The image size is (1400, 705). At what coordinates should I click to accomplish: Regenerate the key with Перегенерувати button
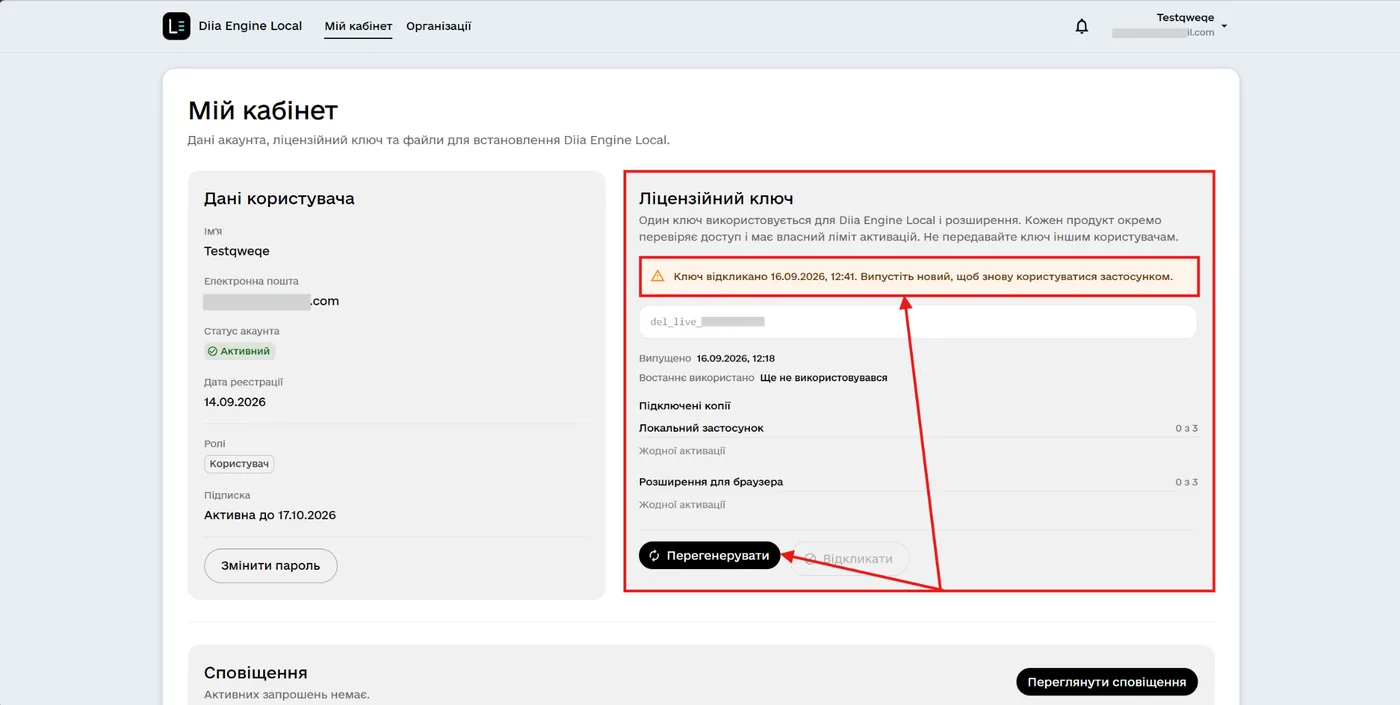pyautogui.click(x=709, y=556)
